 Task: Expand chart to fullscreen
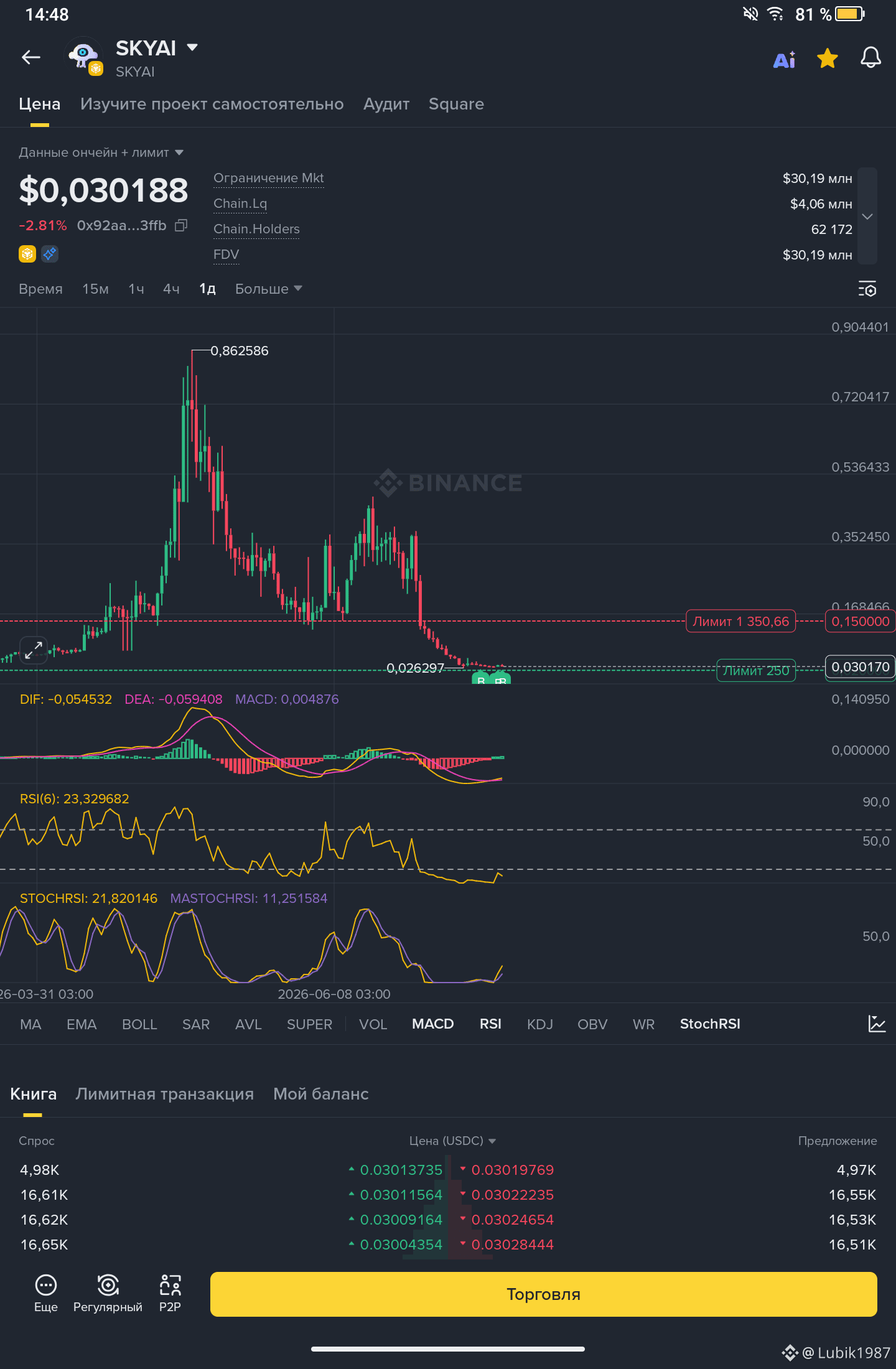click(x=34, y=650)
